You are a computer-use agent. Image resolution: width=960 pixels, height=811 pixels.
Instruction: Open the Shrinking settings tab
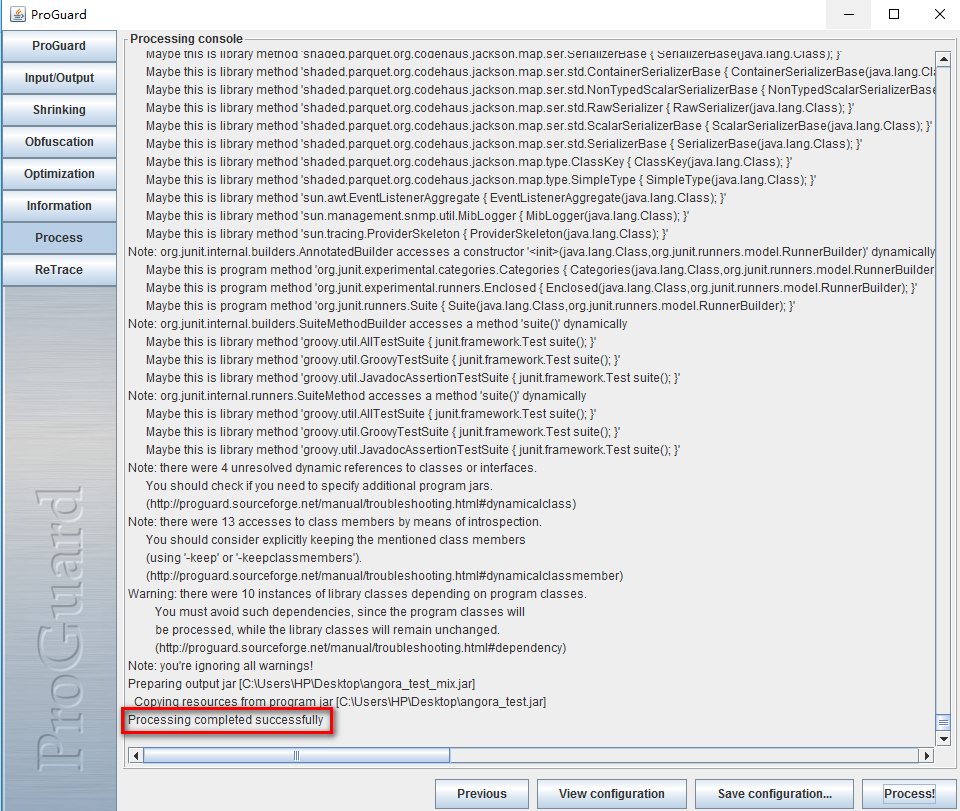pos(59,110)
